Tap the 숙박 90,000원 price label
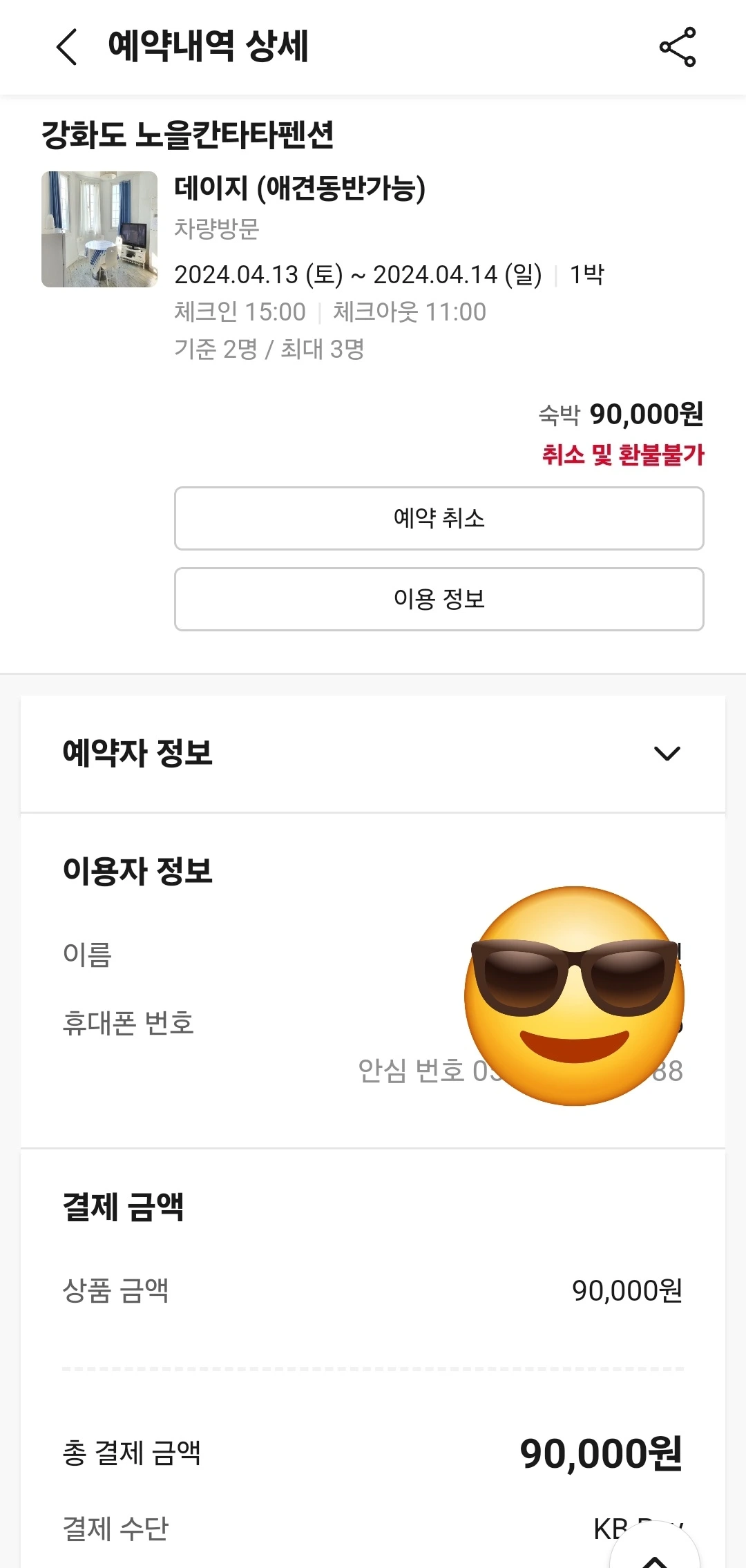This screenshot has height=1568, width=746. pyautogui.click(x=621, y=414)
